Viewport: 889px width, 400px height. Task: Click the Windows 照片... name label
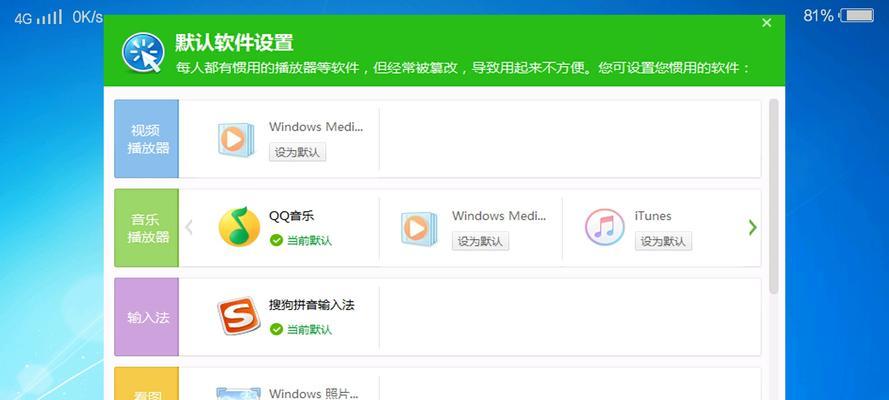(314, 393)
